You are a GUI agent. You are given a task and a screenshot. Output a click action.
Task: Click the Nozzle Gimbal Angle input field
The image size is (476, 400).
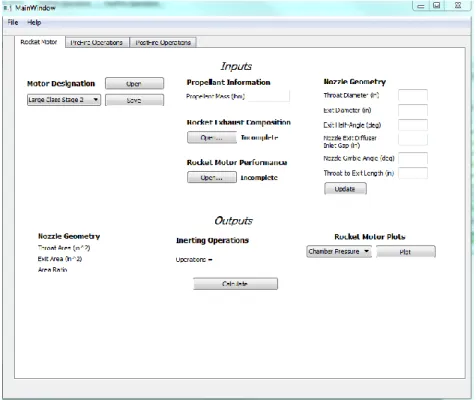coord(413,158)
